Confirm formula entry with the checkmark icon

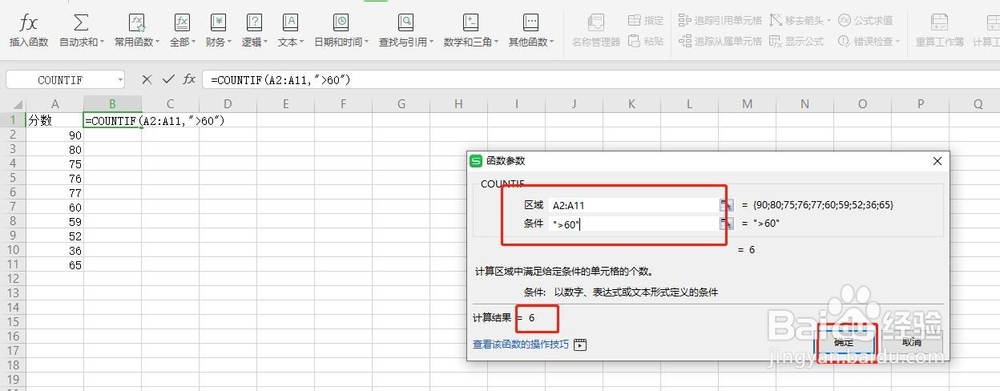point(168,80)
